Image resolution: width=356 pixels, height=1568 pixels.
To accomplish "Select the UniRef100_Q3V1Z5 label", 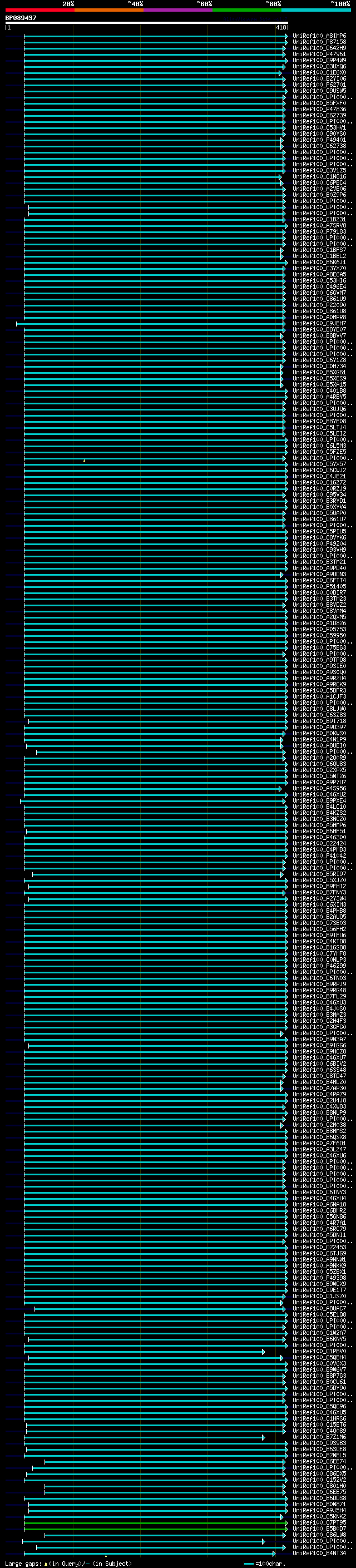I will tap(319, 170).
